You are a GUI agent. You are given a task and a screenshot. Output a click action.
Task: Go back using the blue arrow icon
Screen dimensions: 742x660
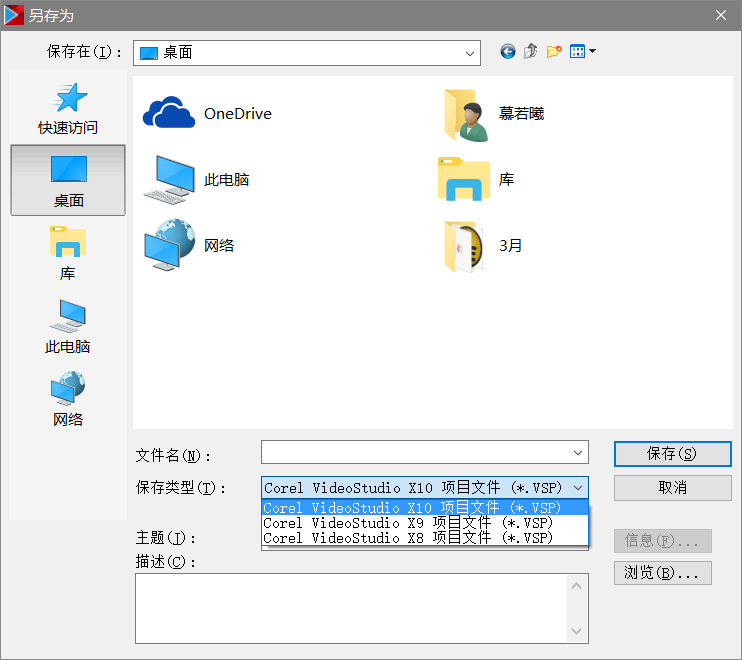point(507,51)
